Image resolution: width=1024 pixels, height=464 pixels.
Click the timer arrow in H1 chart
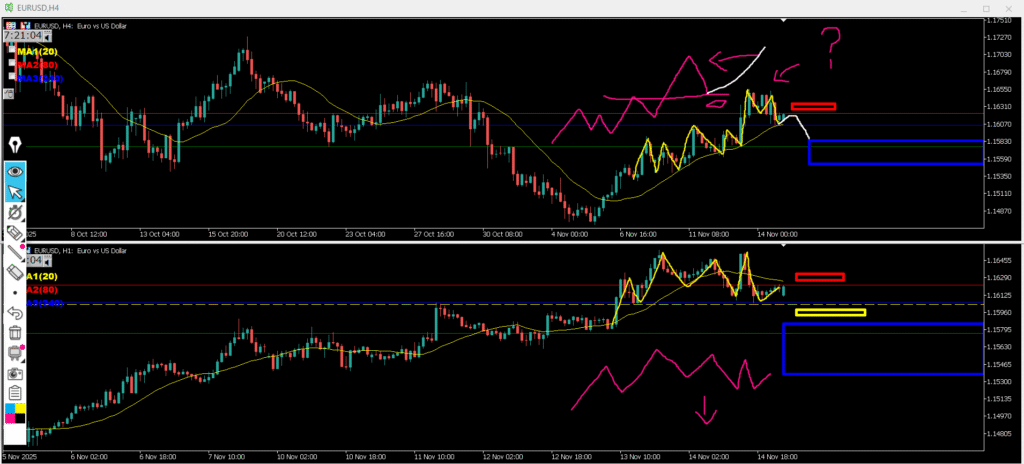point(48,261)
